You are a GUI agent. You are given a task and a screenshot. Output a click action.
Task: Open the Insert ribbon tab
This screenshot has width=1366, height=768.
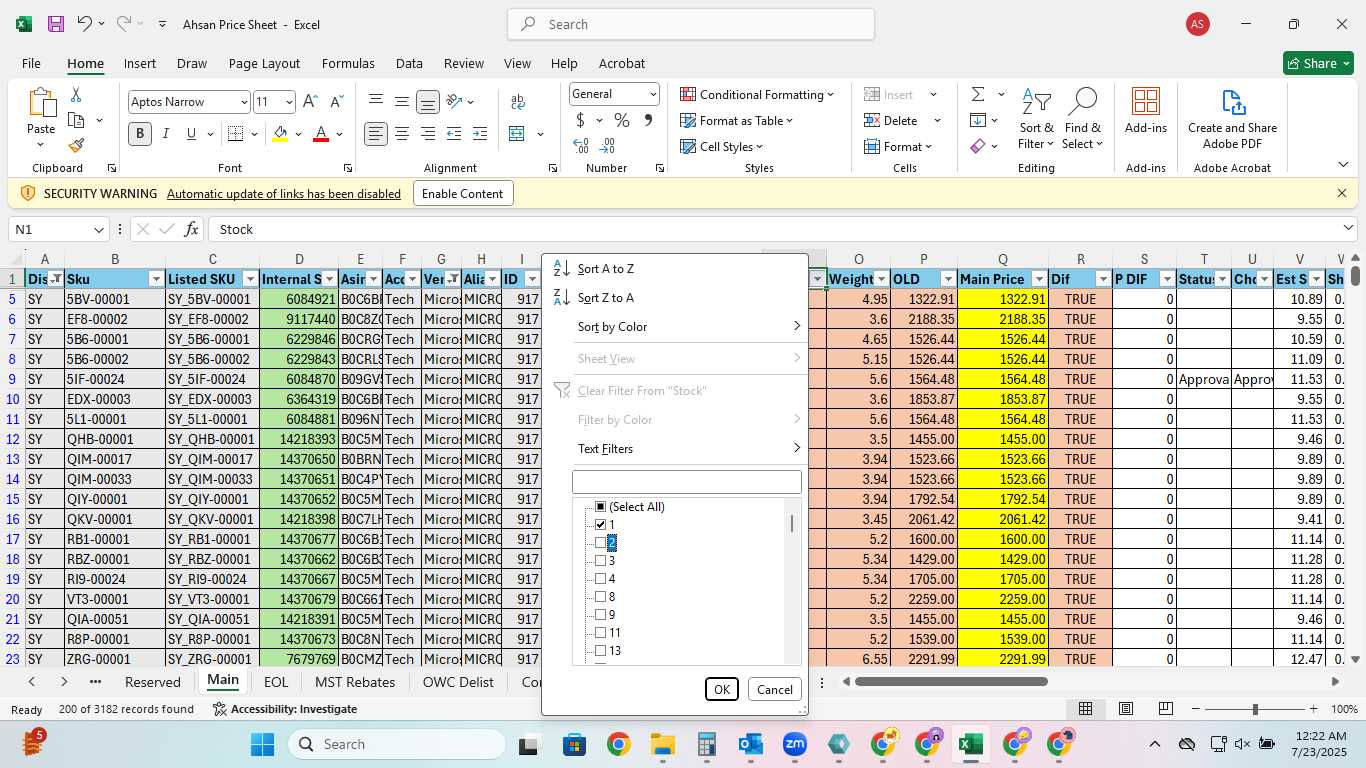click(x=140, y=63)
